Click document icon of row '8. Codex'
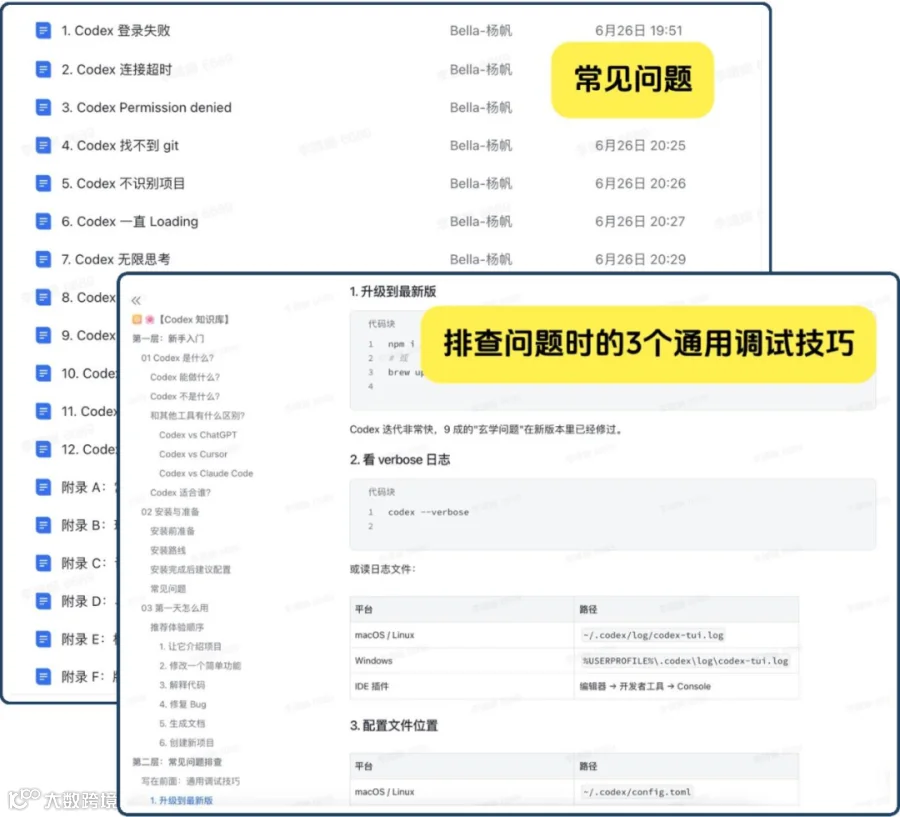Image resolution: width=900 pixels, height=817 pixels. pyautogui.click(x=43, y=297)
